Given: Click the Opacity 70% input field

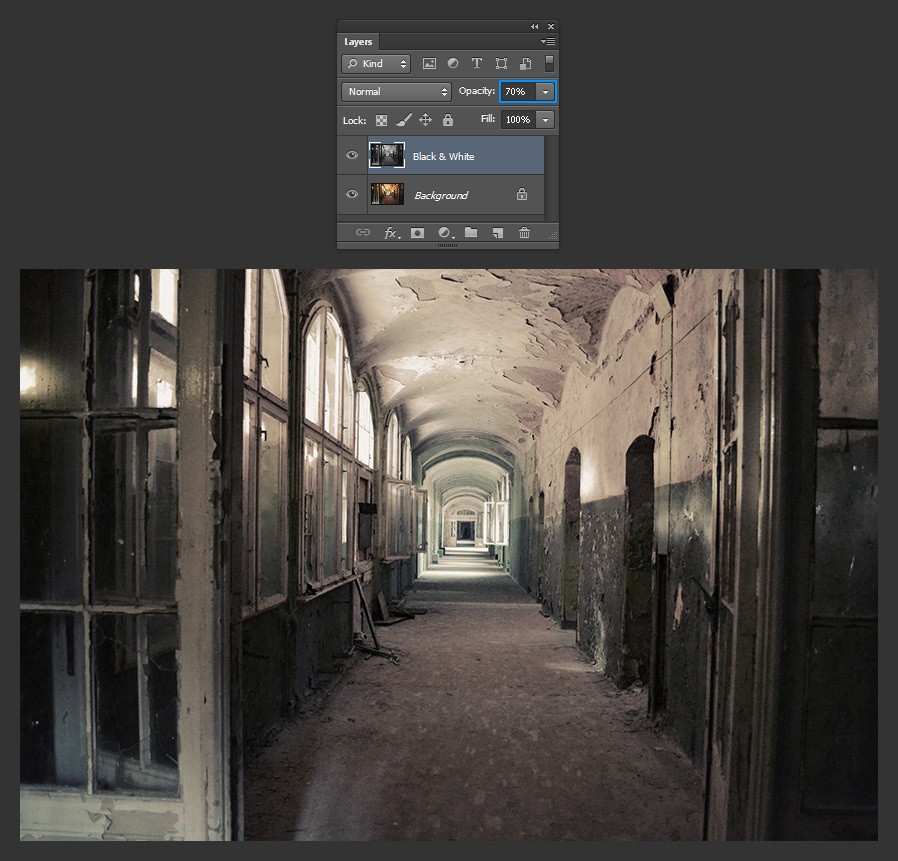Looking at the screenshot, I should click(x=518, y=92).
